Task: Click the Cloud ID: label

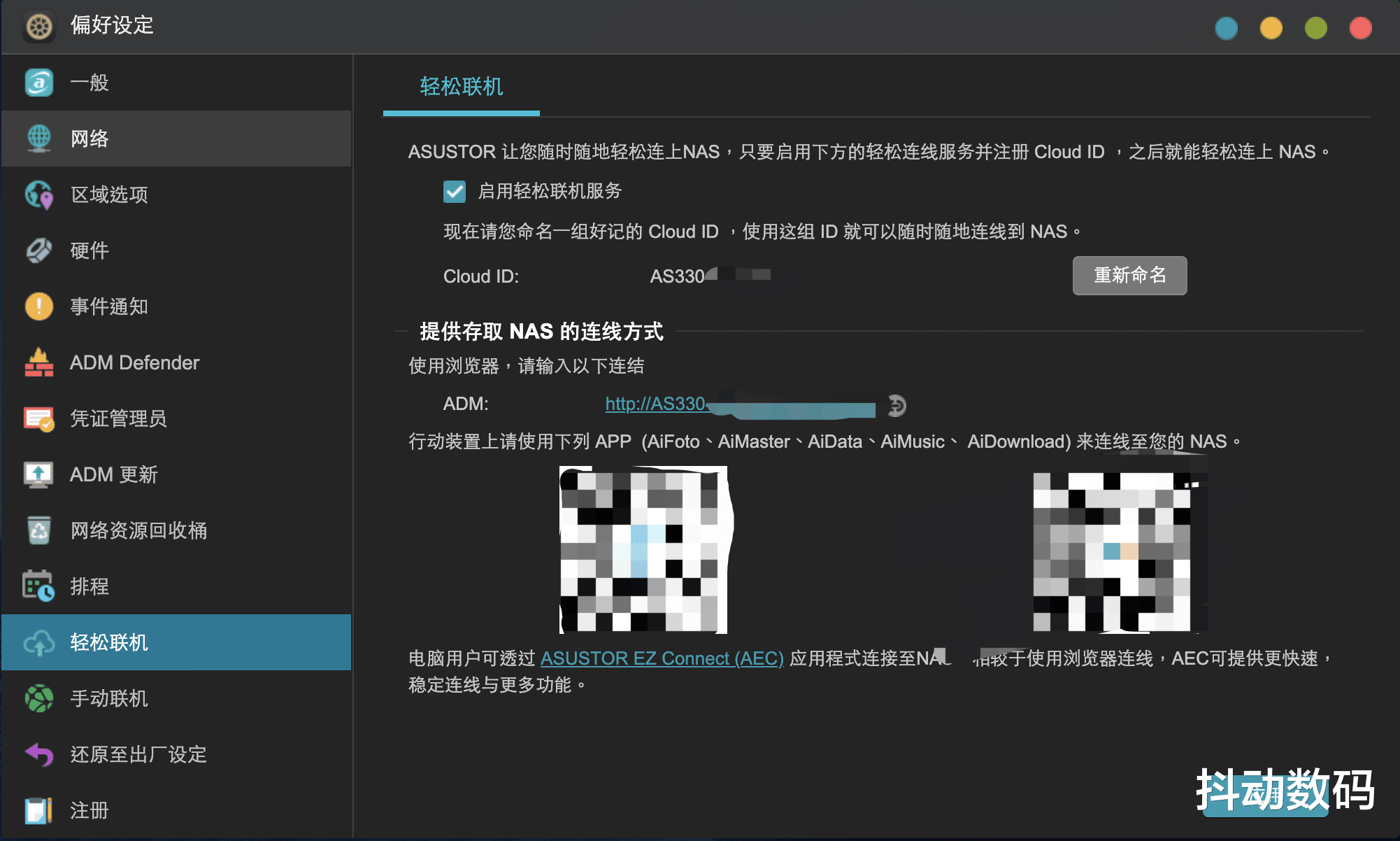Action: (481, 276)
